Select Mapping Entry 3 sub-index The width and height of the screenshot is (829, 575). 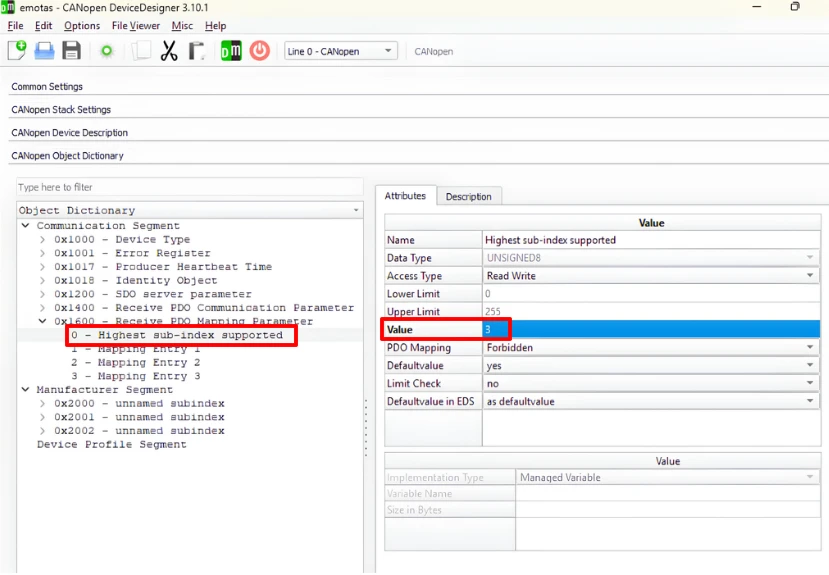click(136, 376)
